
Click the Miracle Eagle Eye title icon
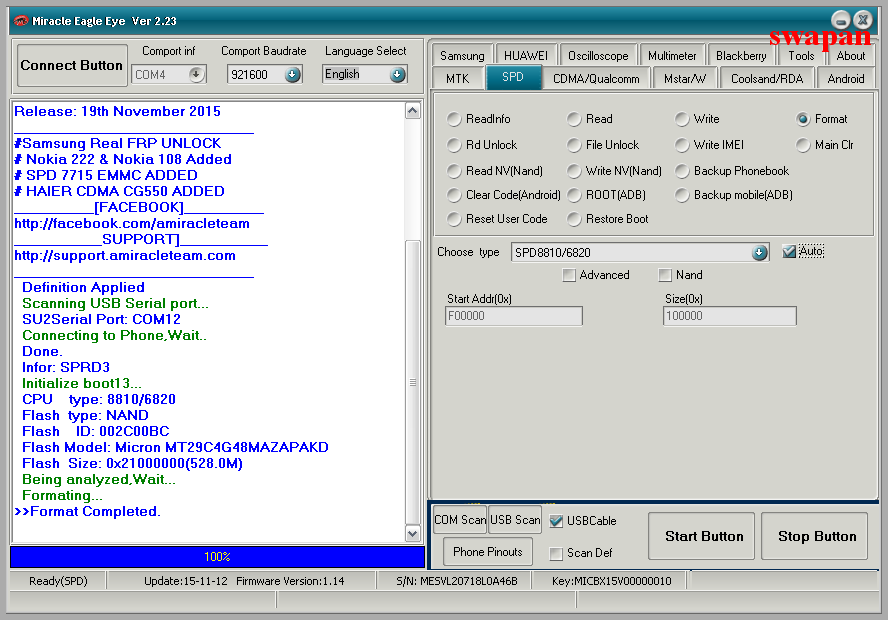click(x=21, y=21)
